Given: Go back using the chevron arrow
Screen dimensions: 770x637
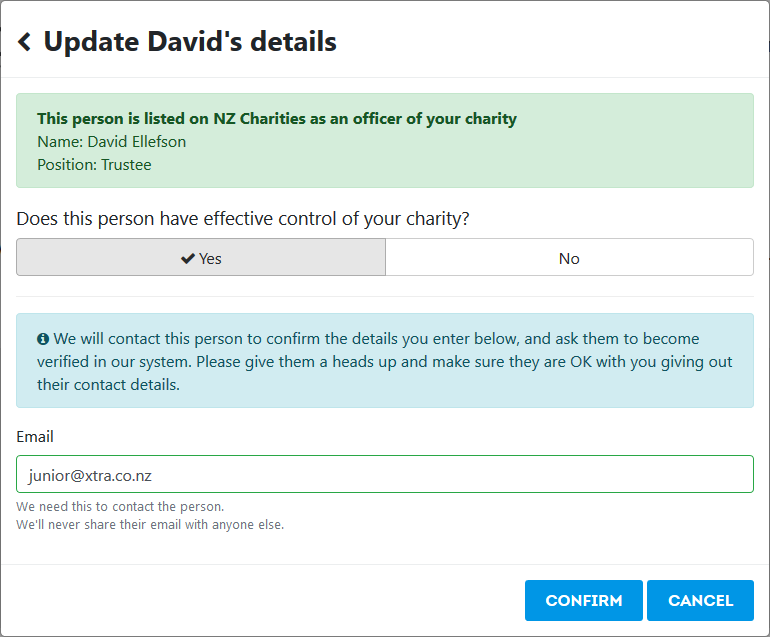Looking at the screenshot, I should 25,42.
